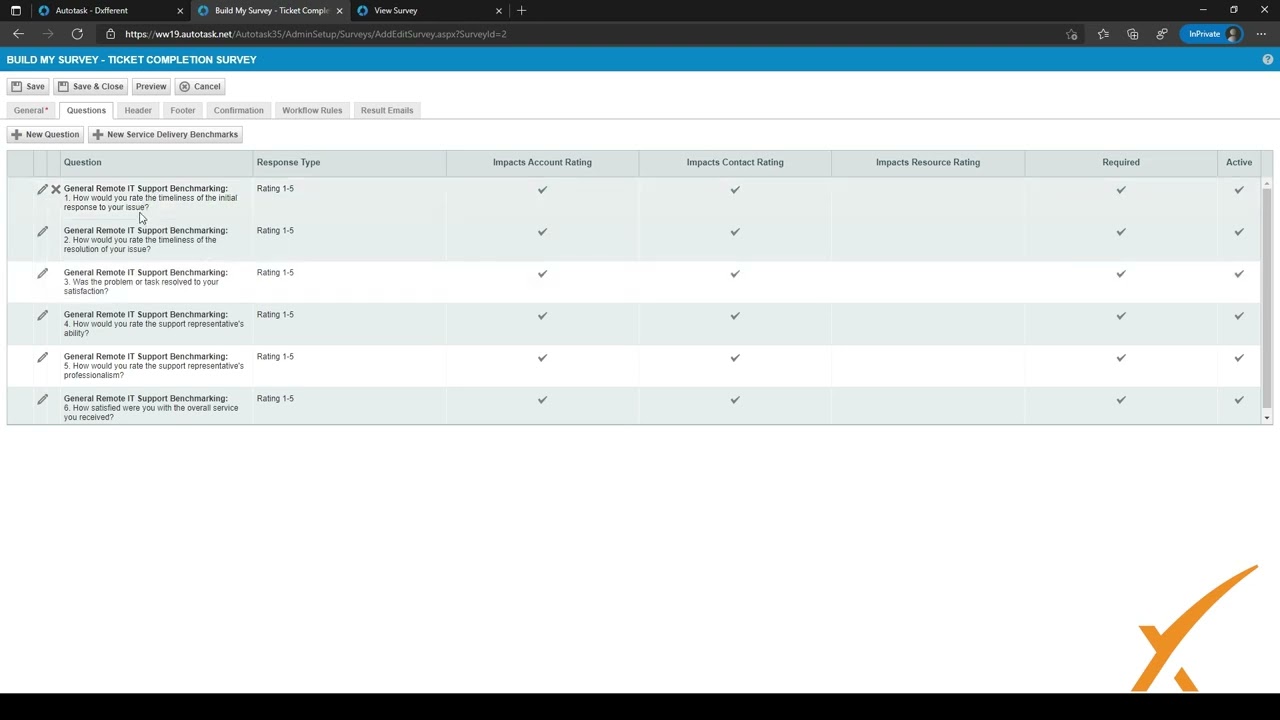Click question 6 Required checkmark

[1121, 399]
